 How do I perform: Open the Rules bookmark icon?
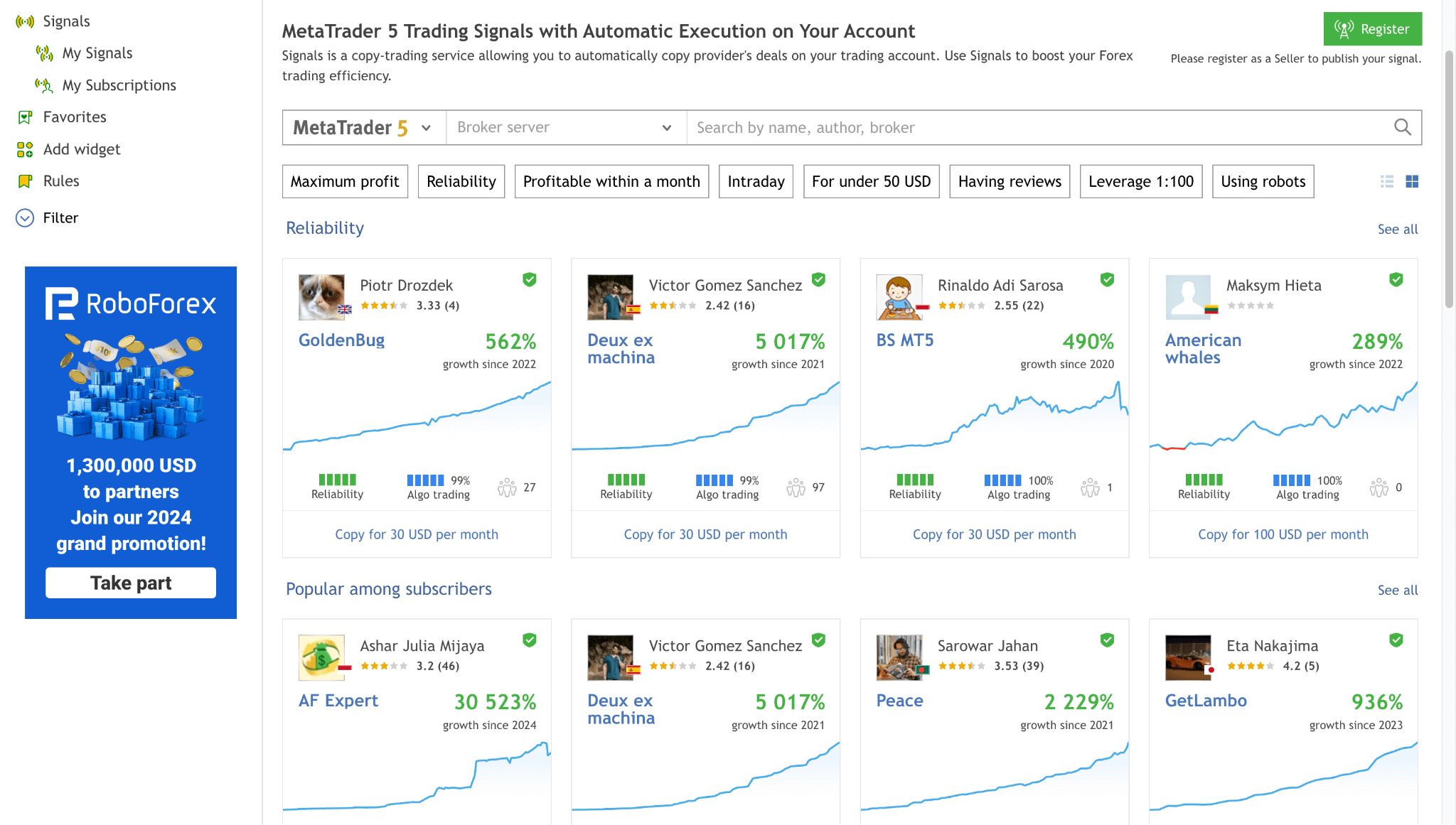pyautogui.click(x=25, y=181)
